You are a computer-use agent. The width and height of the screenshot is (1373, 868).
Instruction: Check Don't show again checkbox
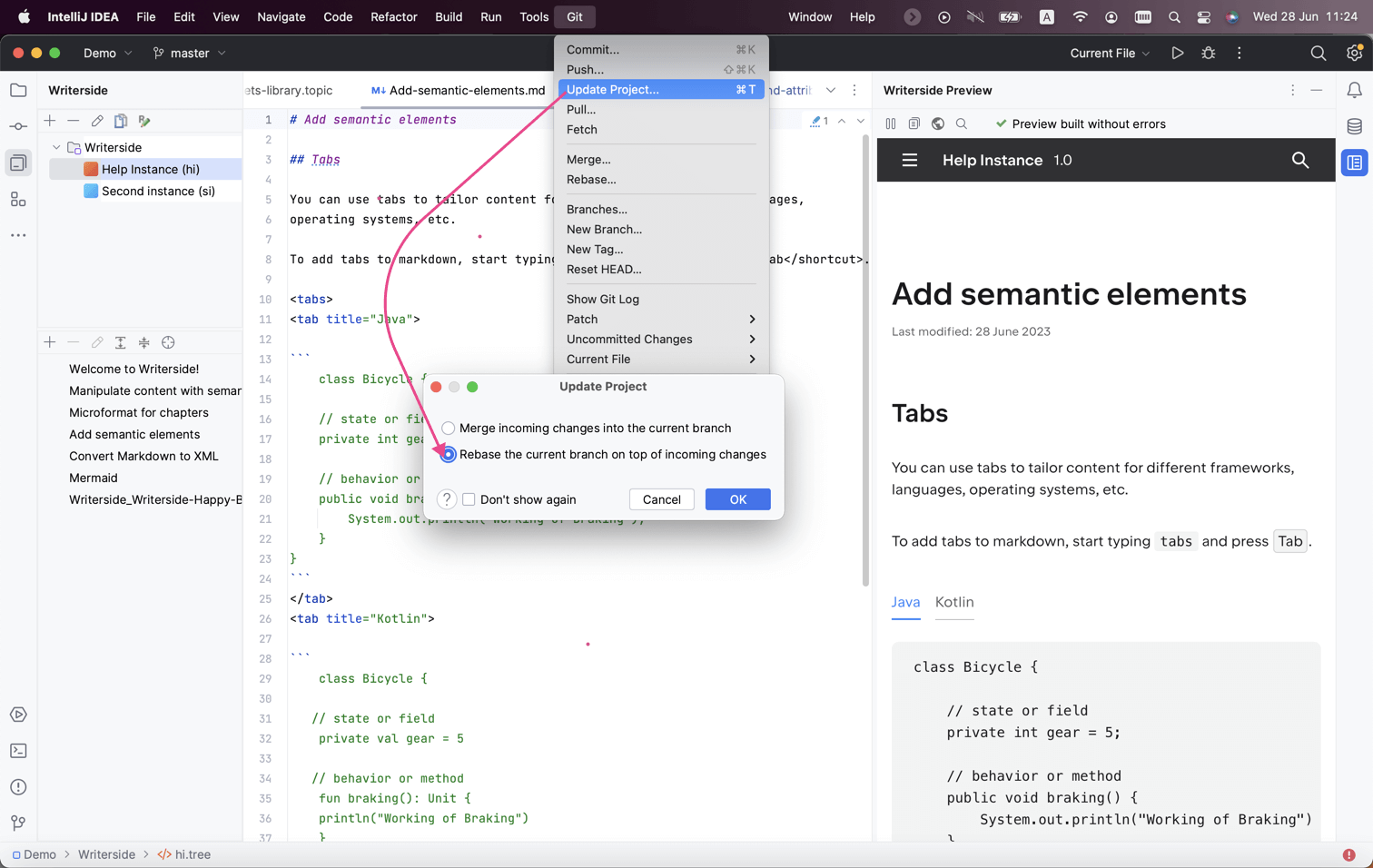click(469, 499)
